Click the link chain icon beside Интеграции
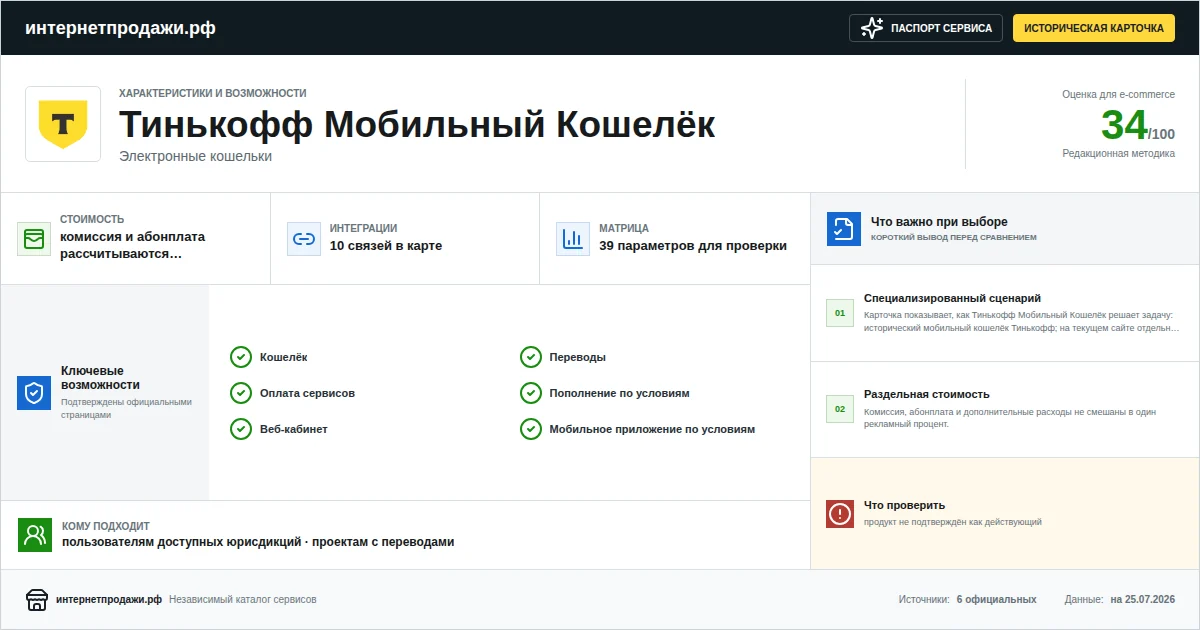1200x630 pixels. 303,239
